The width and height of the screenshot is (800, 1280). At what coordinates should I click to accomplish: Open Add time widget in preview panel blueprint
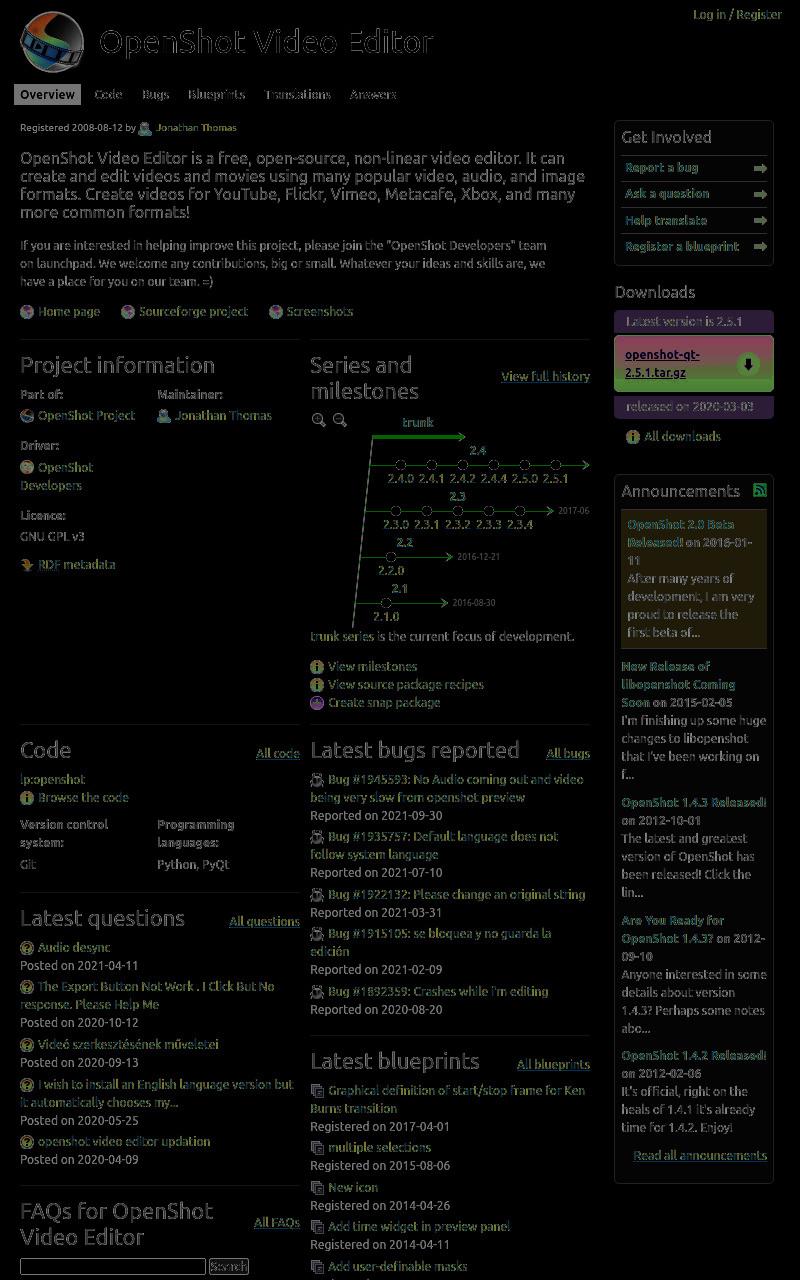[x=419, y=1227]
